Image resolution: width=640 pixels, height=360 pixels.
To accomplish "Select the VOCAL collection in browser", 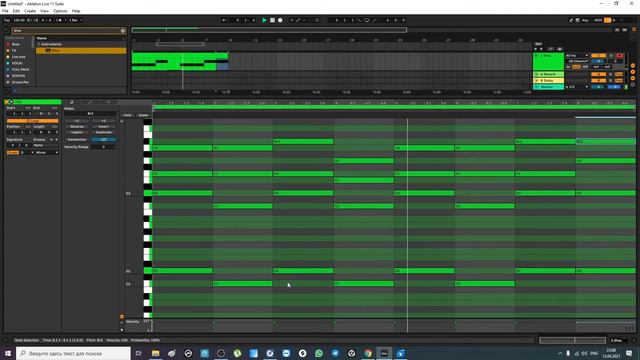I will tap(17, 63).
